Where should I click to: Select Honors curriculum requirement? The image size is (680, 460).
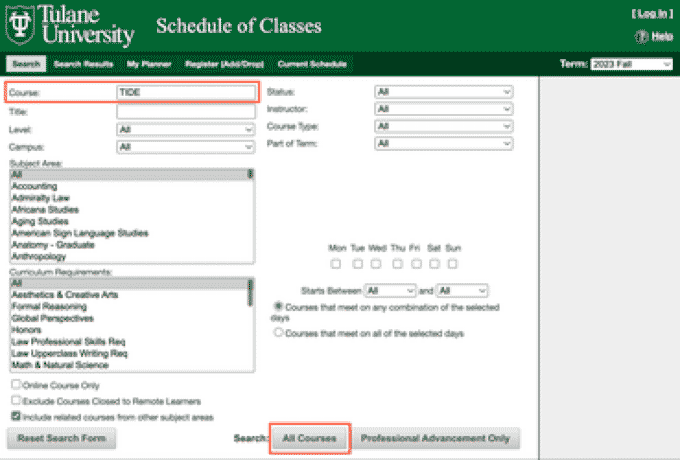pos(129,330)
